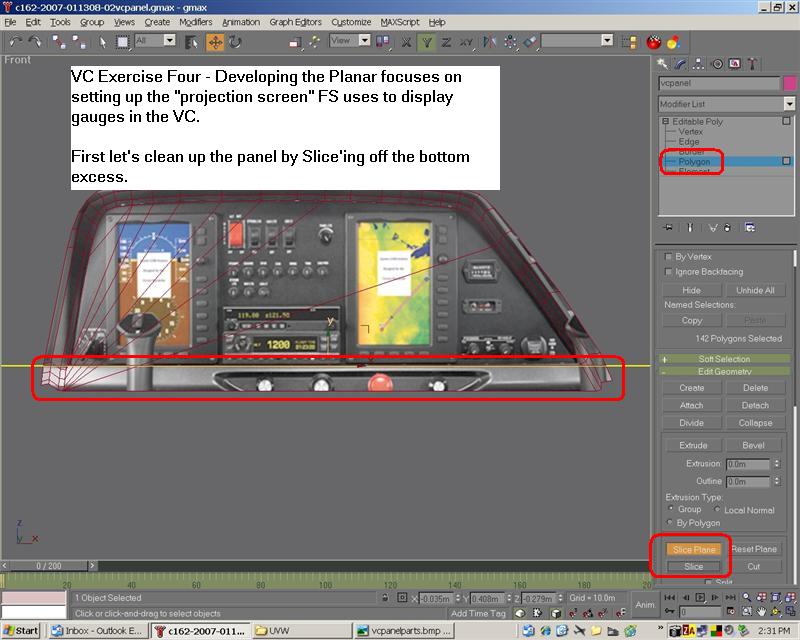Open the gmax Material Editor tomato icon

(x=654, y=42)
